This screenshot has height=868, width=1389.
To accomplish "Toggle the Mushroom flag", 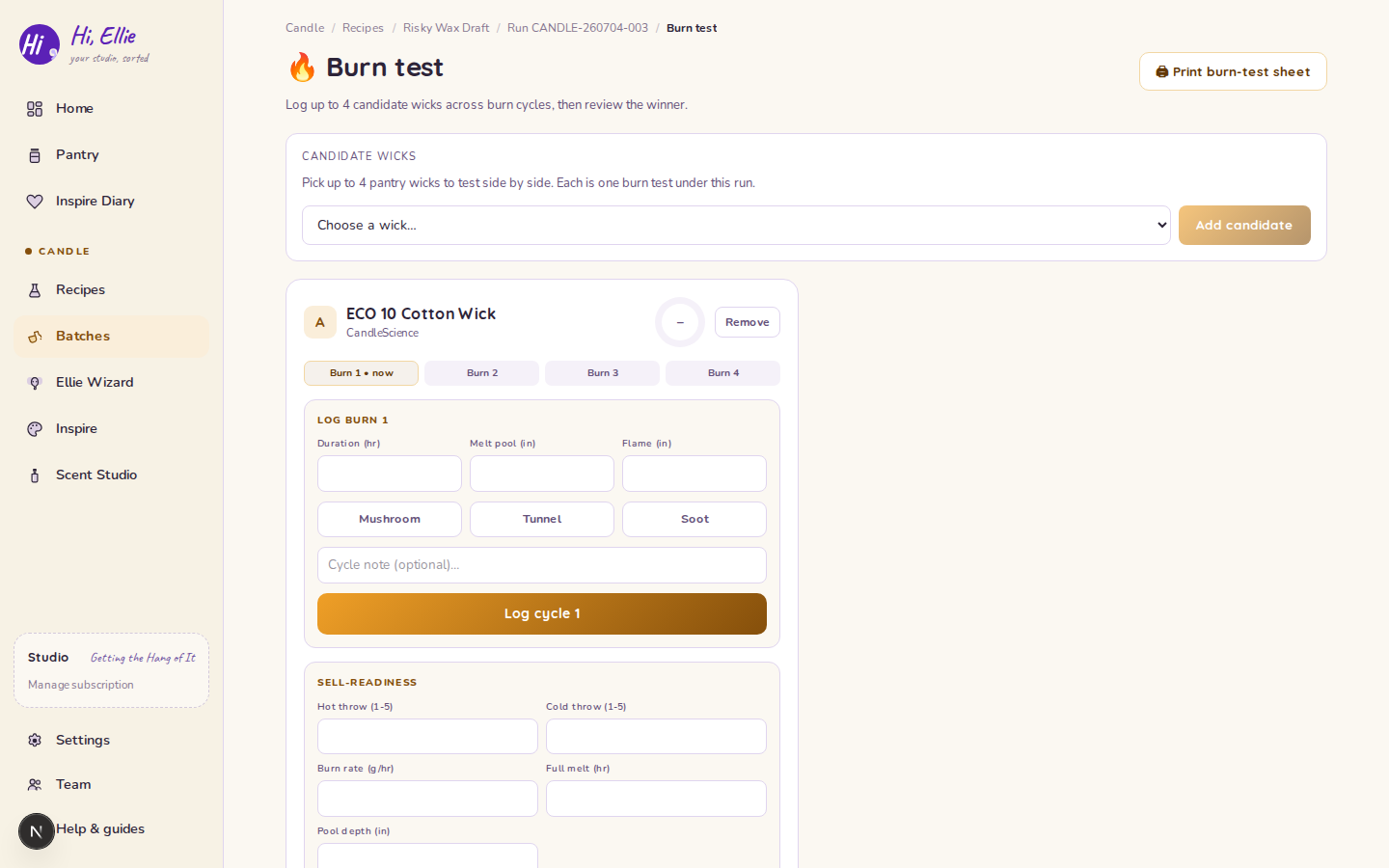I will click(x=390, y=519).
